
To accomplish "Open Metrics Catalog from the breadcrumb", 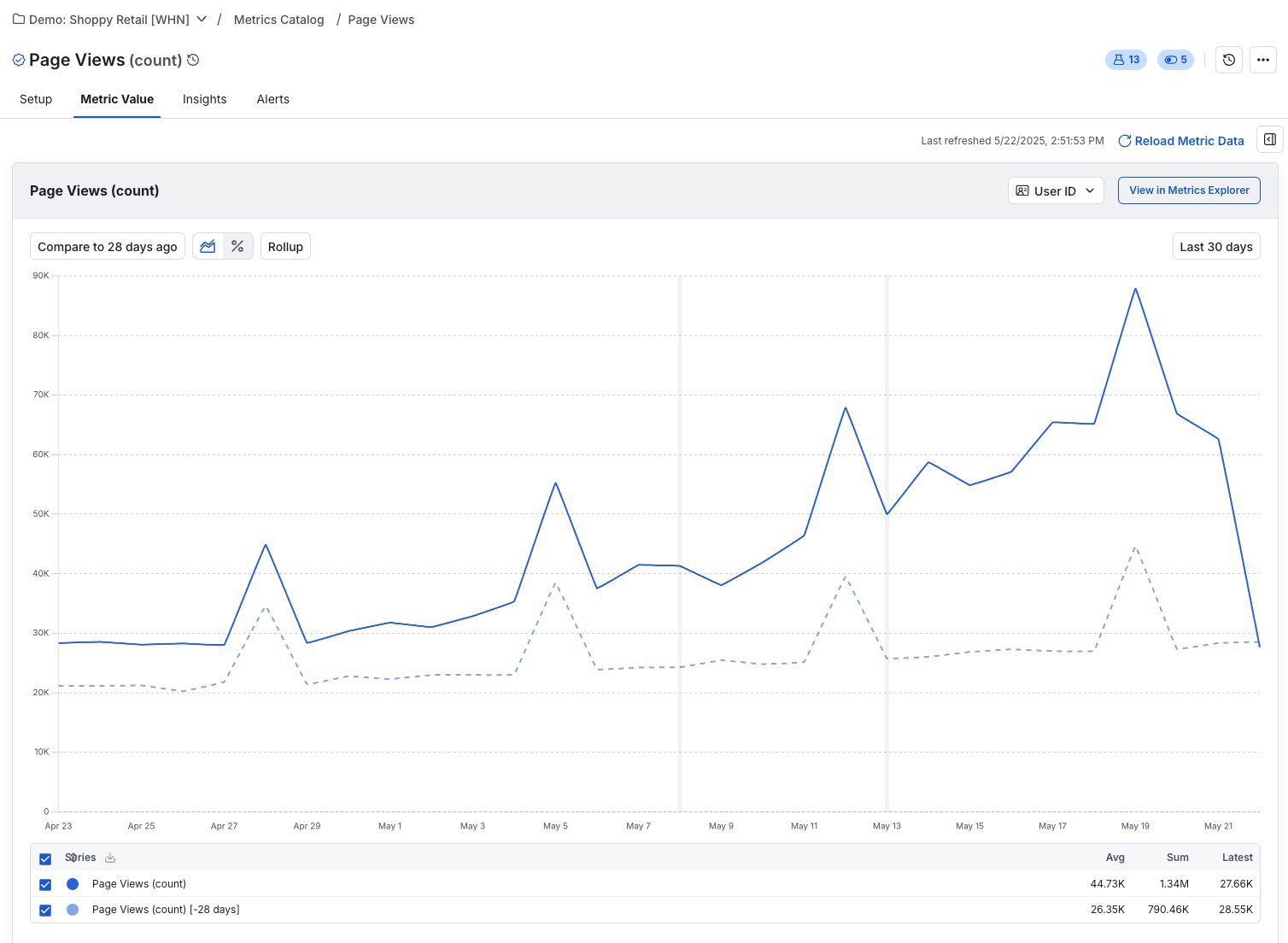I will [278, 19].
